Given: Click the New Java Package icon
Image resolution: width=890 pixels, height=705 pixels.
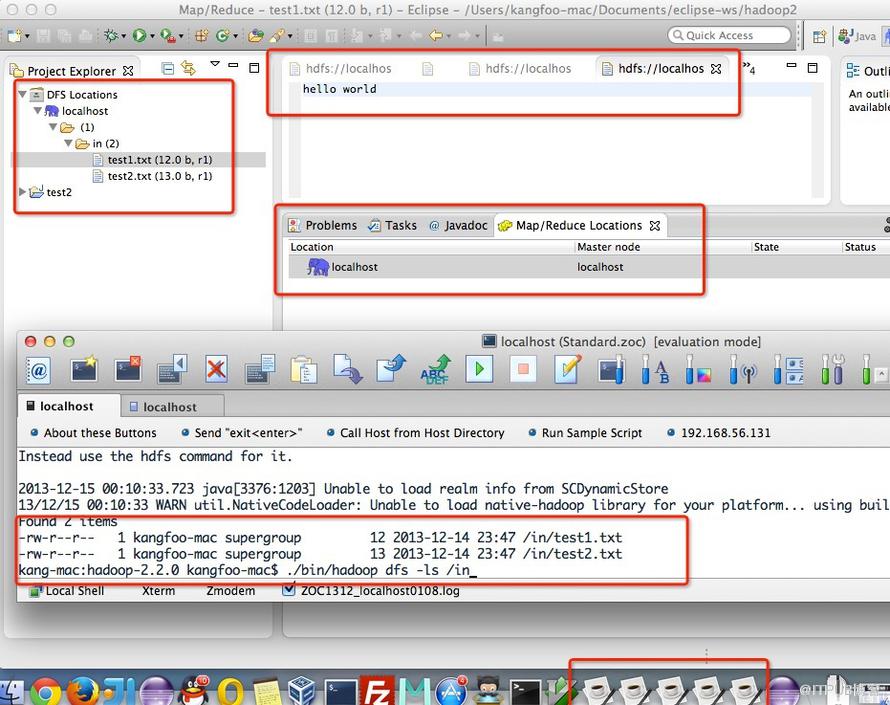Looking at the screenshot, I should (201, 36).
